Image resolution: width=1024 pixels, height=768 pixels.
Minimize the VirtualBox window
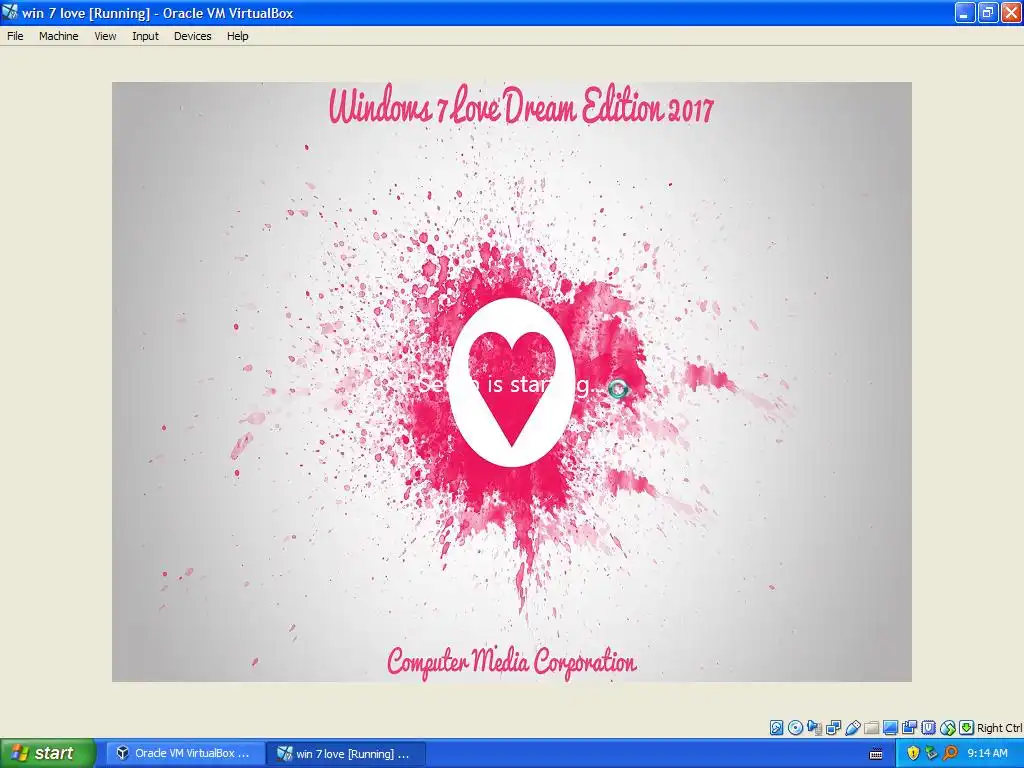tap(965, 12)
